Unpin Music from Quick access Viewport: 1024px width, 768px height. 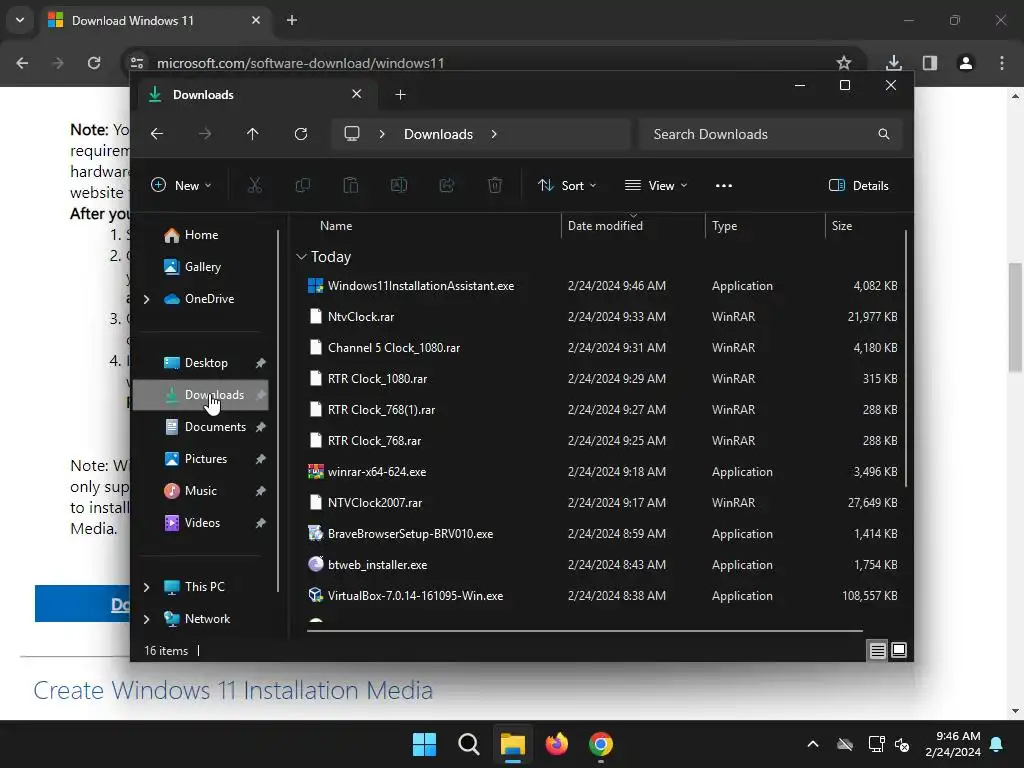(261, 491)
